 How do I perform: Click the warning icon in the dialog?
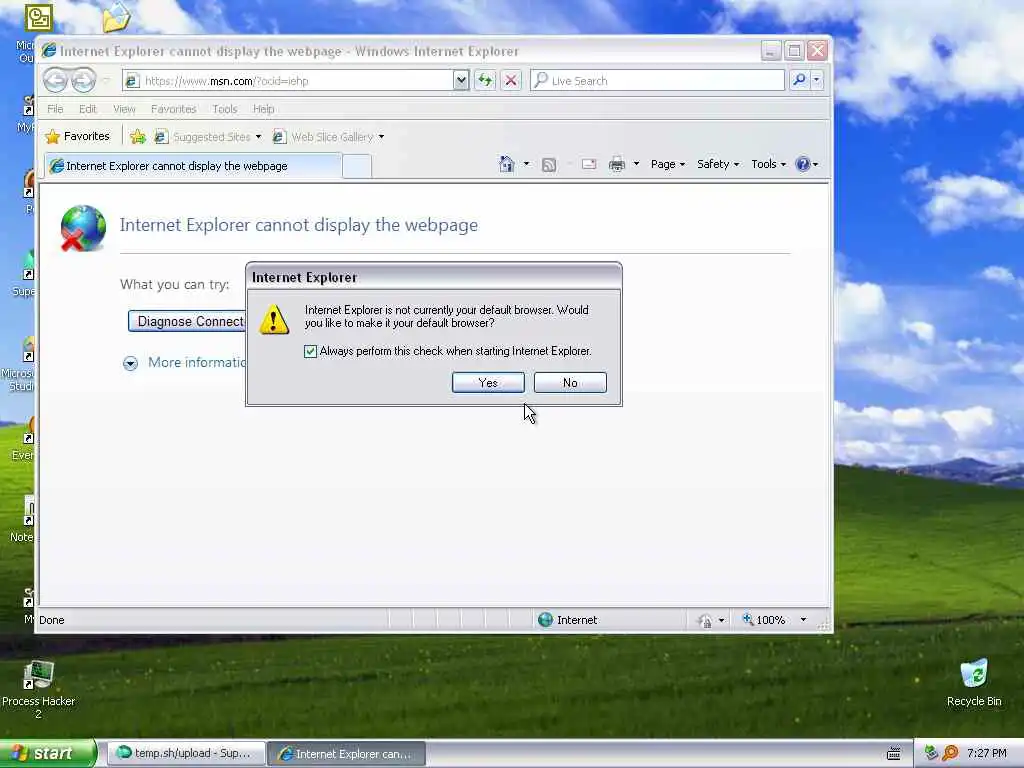coord(274,319)
